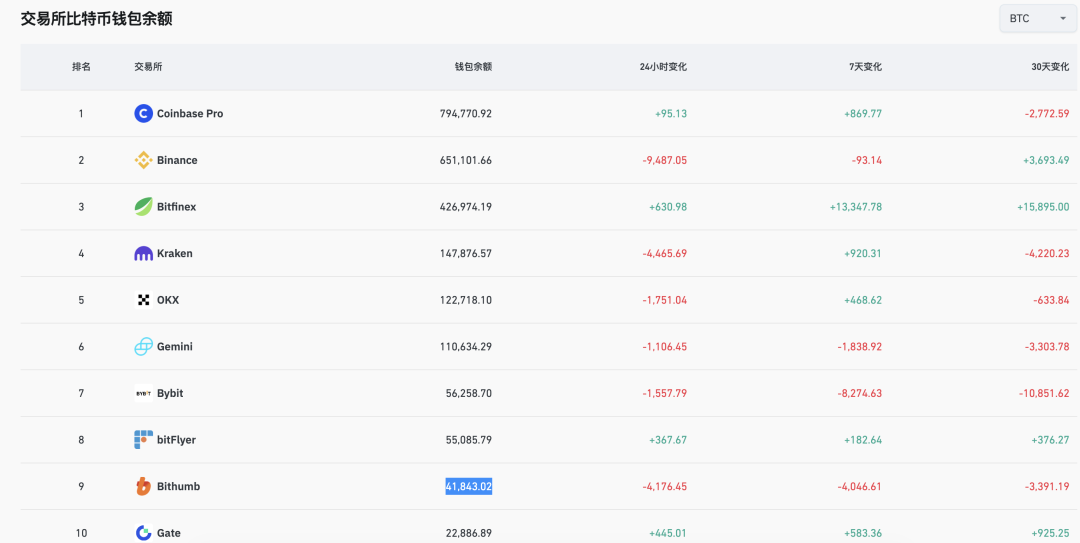This screenshot has width=1080, height=543.
Task: Click the Coinbase Pro 24h change +95.13
Action: (671, 114)
